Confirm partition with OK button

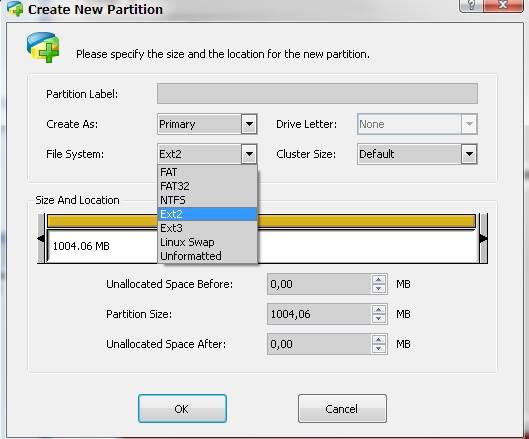tap(182, 409)
